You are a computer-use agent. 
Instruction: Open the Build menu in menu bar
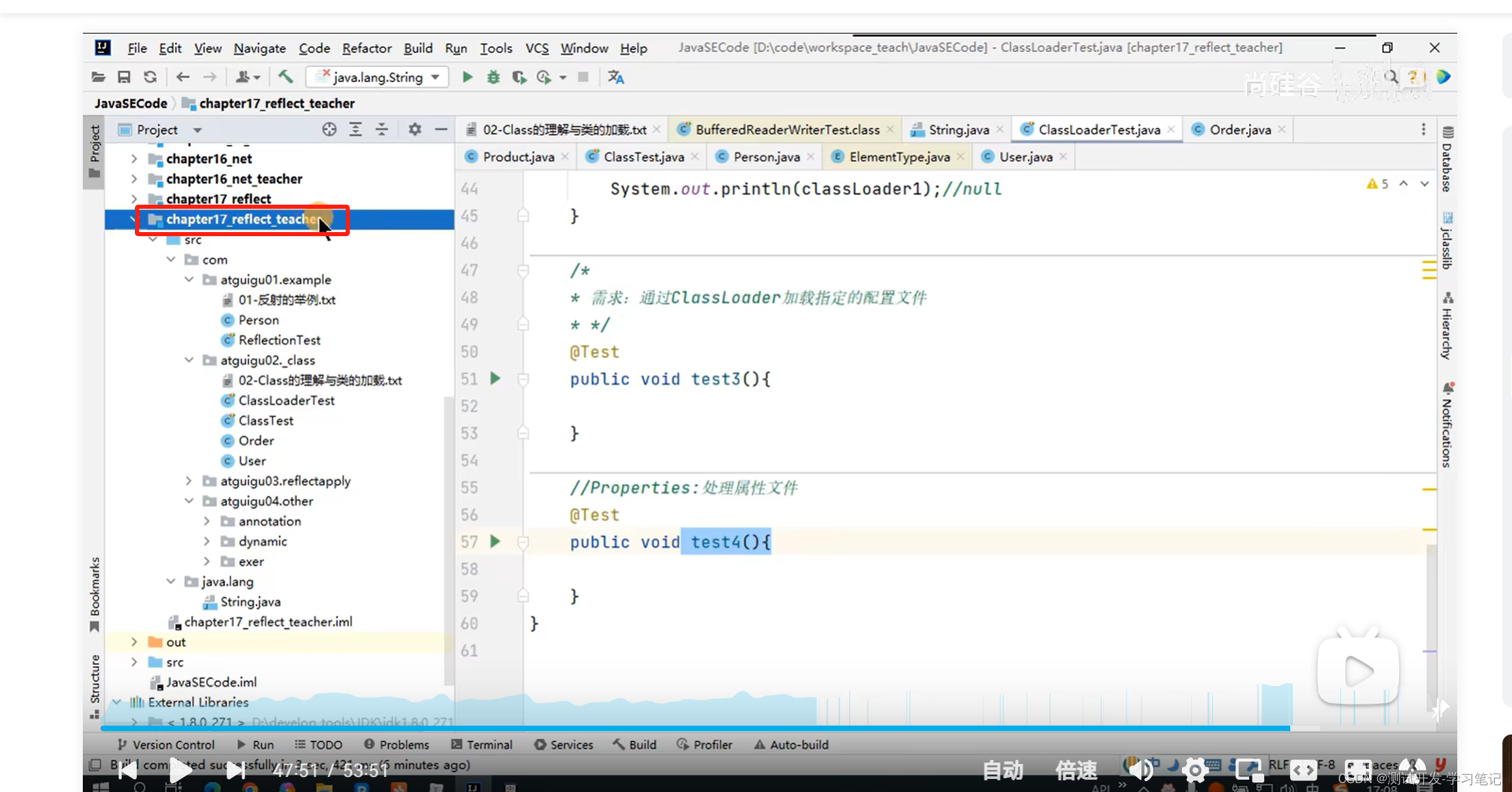[x=418, y=47]
